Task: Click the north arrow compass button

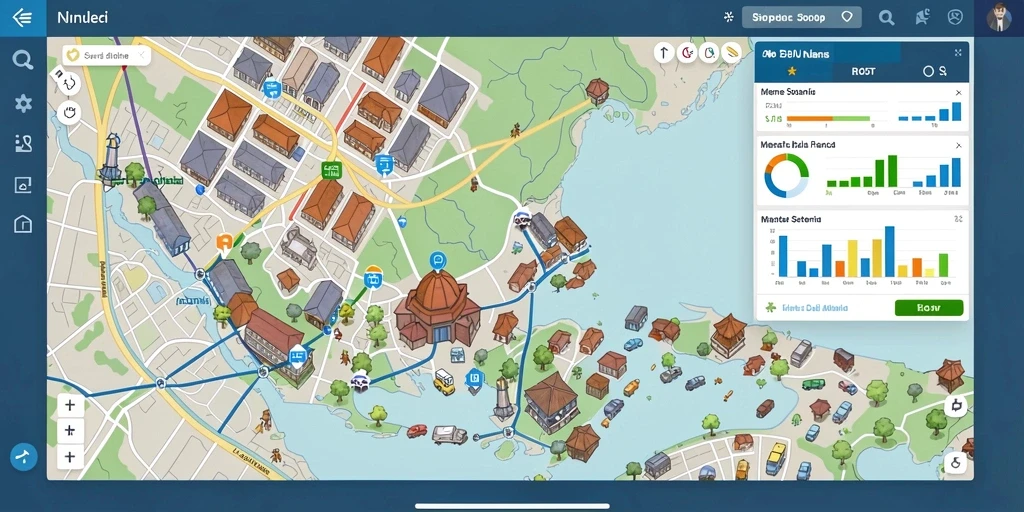Action: (x=664, y=53)
